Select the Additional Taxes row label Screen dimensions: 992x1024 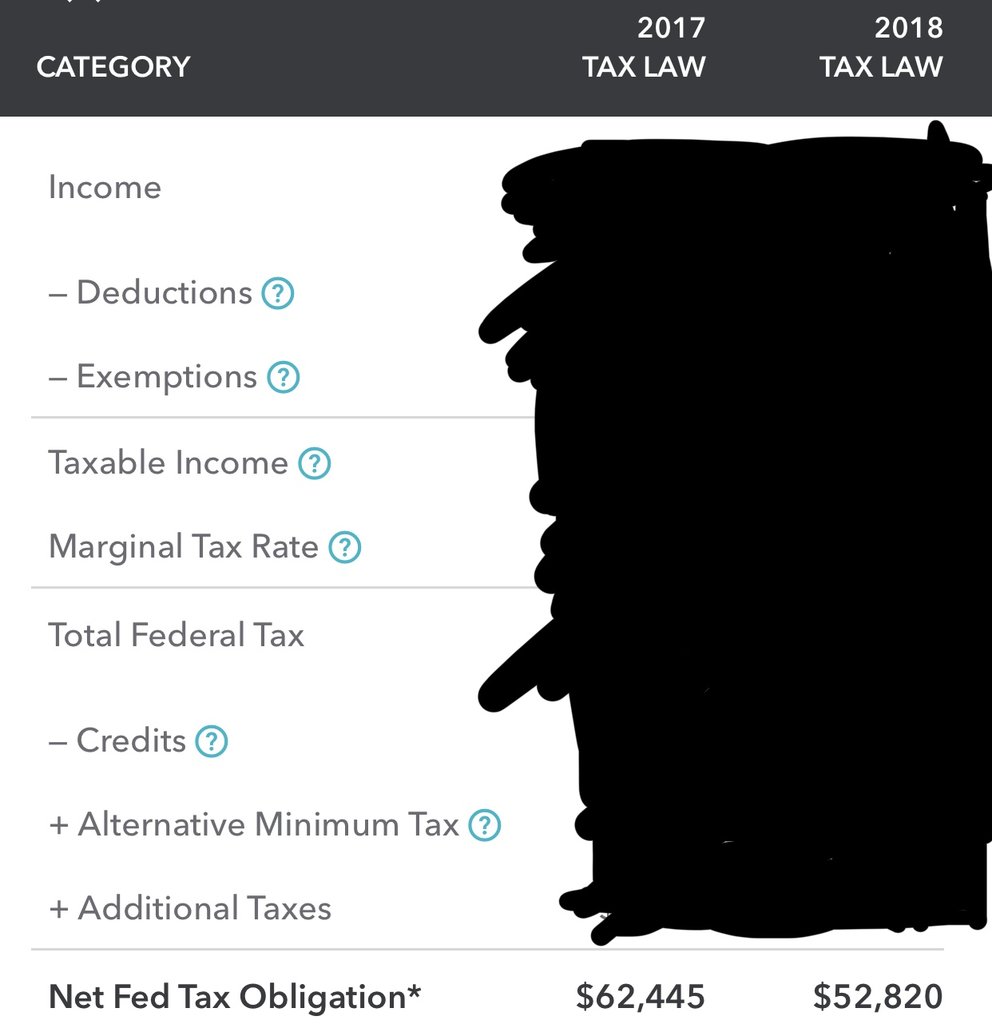(x=204, y=909)
